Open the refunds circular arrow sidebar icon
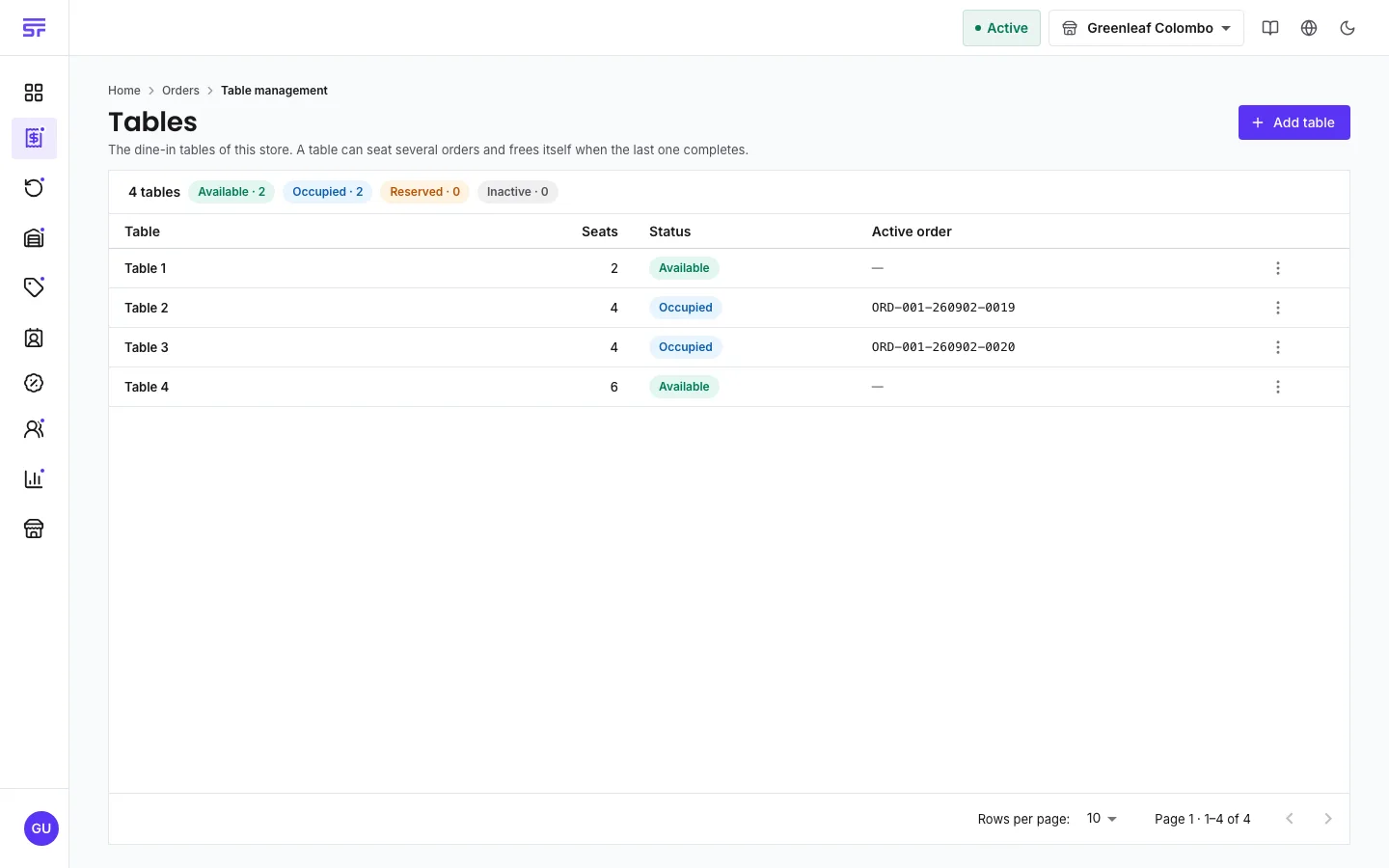 click(x=34, y=187)
